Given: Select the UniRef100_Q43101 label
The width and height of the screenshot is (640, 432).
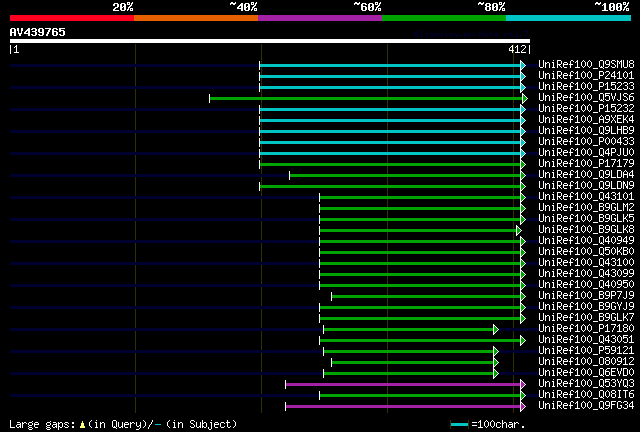Looking at the screenshot, I should [x=586, y=197].
